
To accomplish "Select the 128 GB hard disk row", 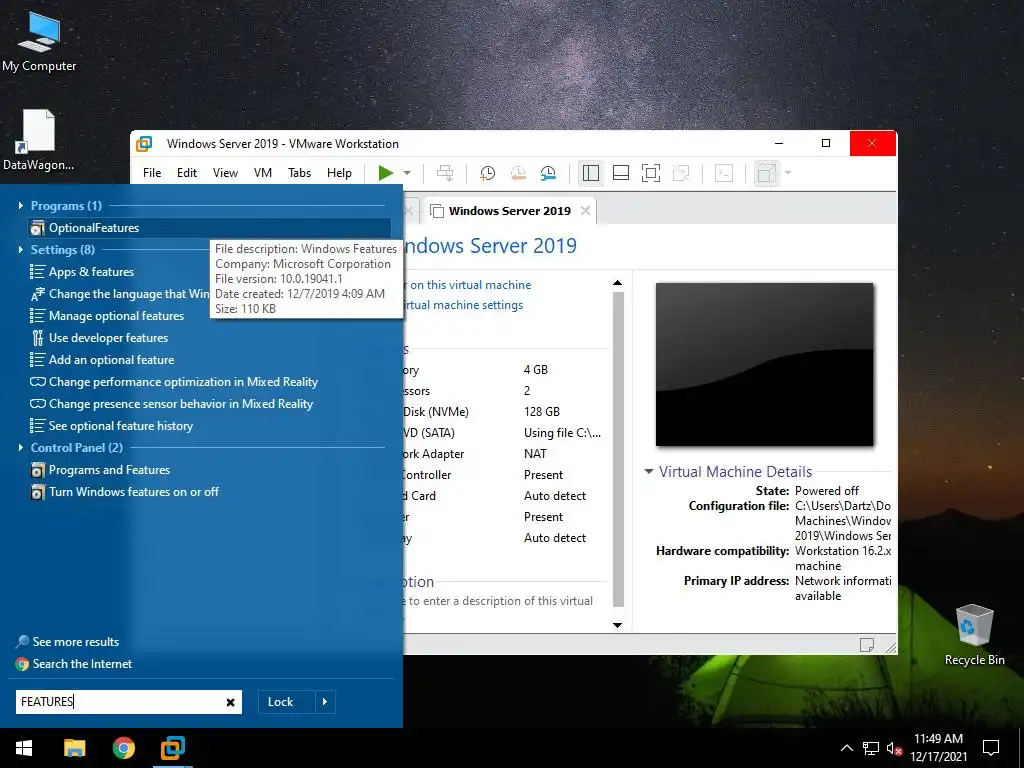I will (504, 412).
